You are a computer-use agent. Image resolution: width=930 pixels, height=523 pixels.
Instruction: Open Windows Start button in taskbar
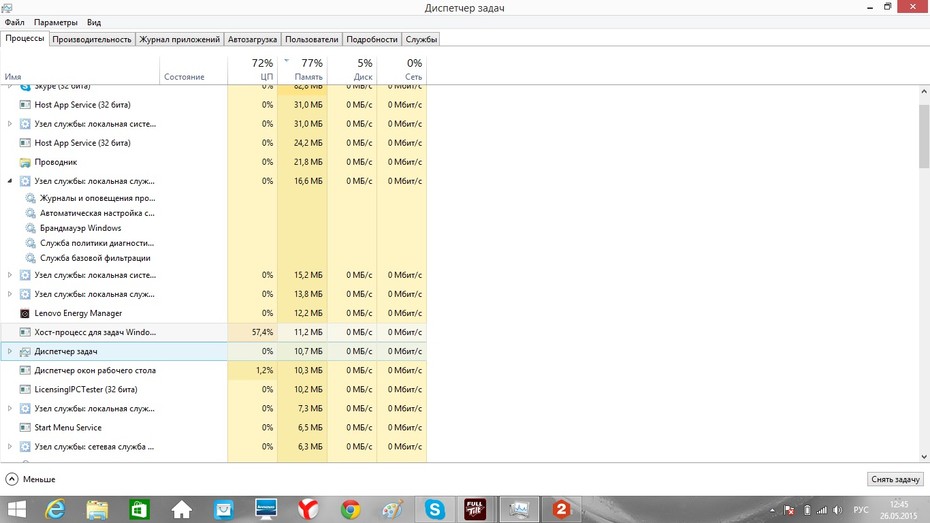pos(17,509)
